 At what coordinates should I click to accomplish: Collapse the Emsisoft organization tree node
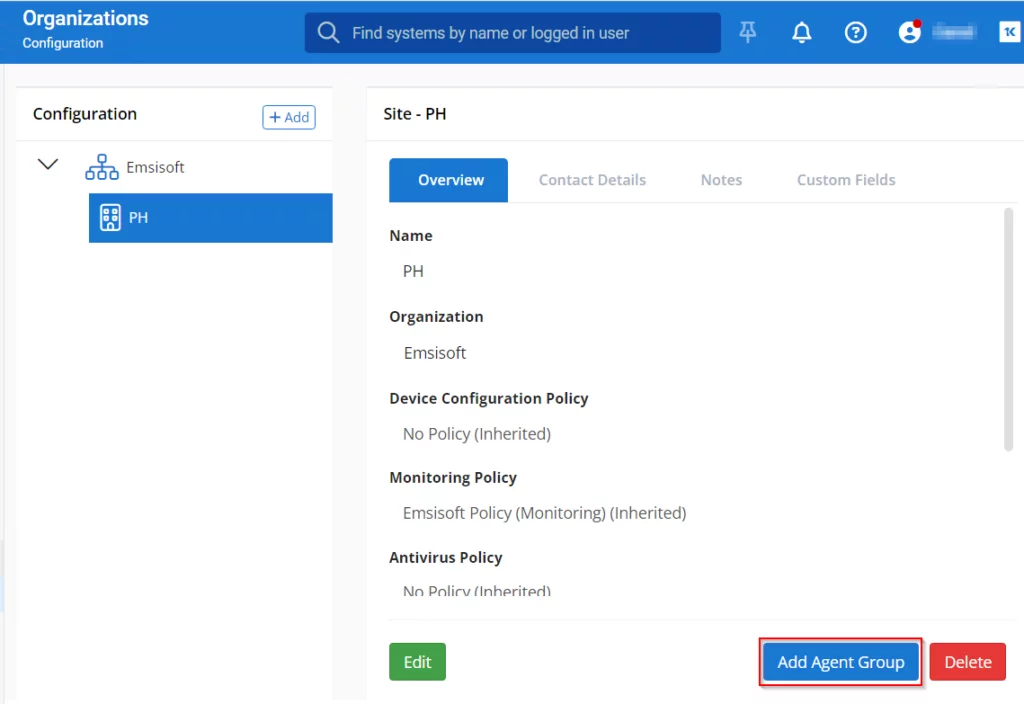pyautogui.click(x=48, y=165)
